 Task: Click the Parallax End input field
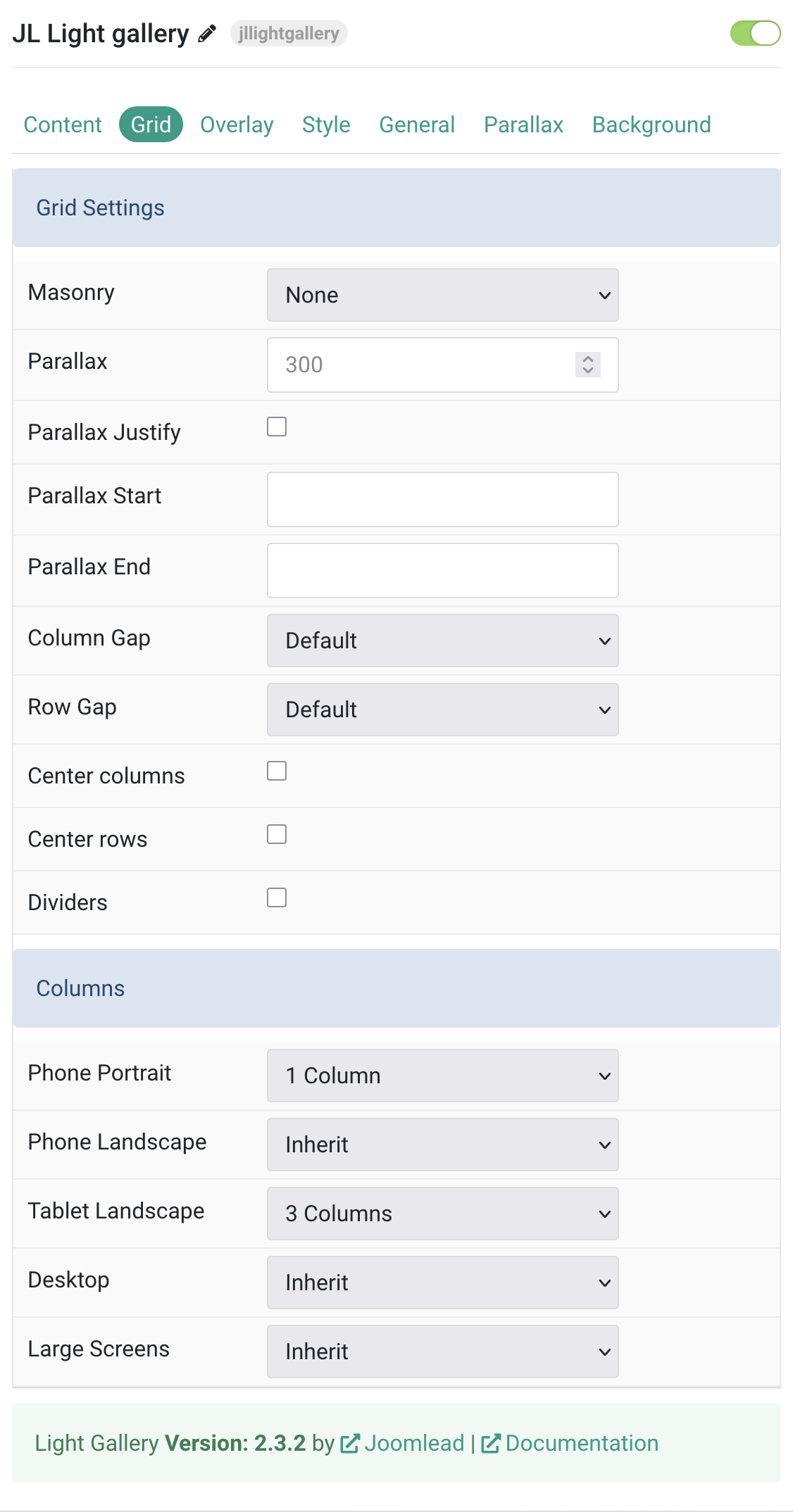click(x=442, y=570)
